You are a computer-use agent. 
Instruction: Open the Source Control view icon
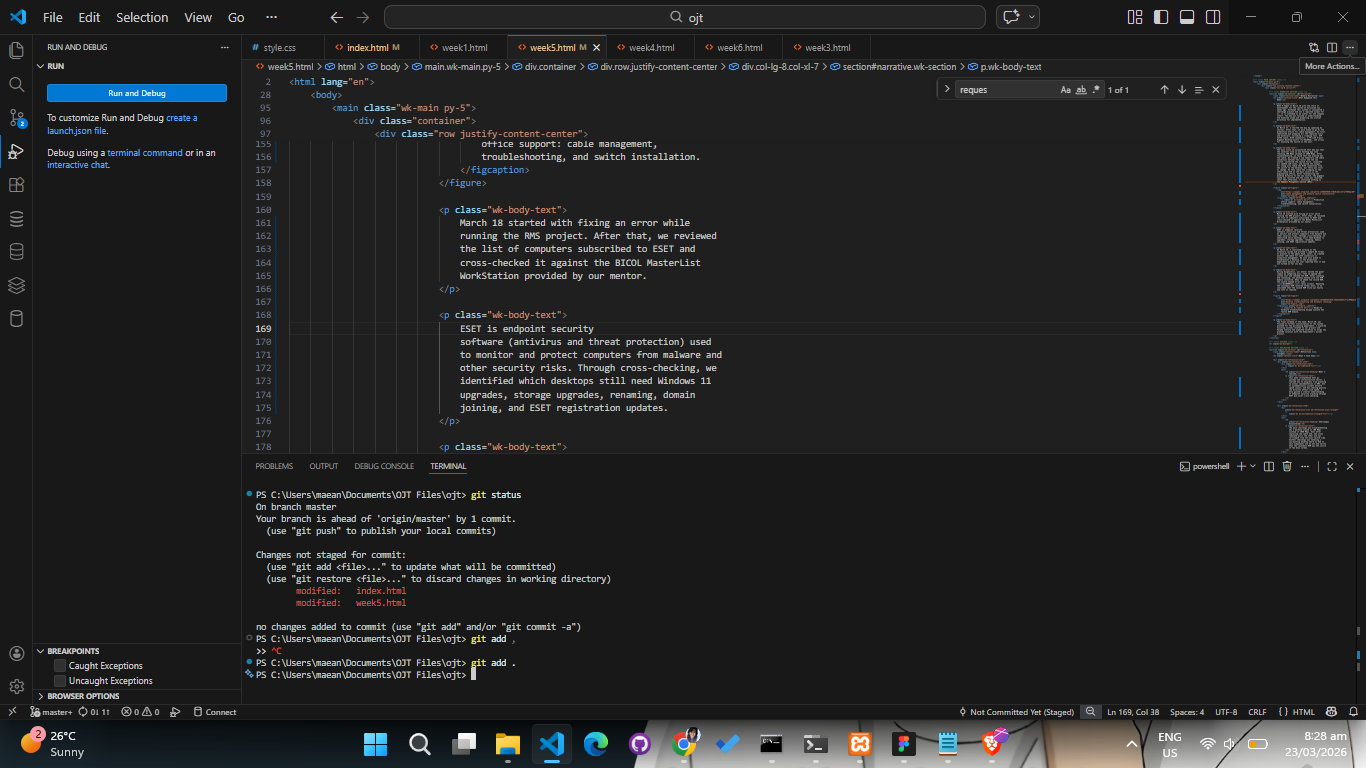tap(16, 118)
